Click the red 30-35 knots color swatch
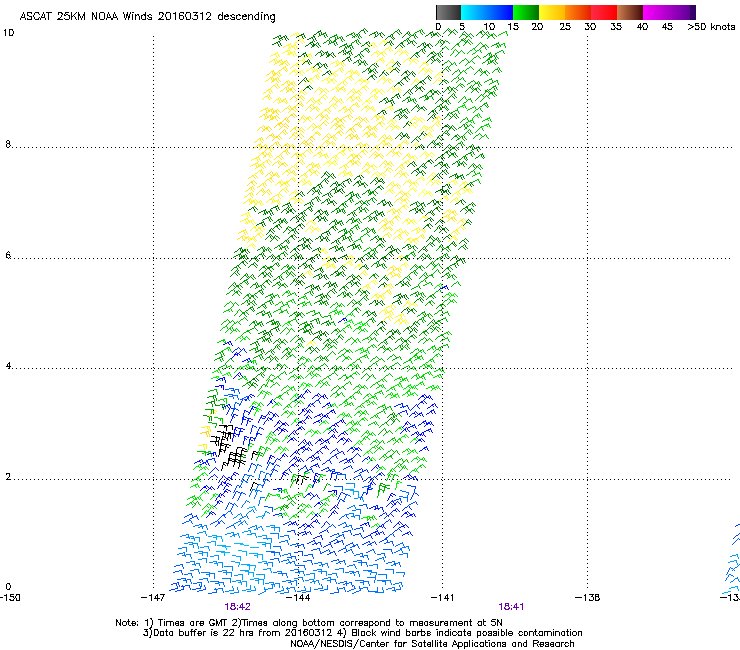The image size is (740, 650). pyautogui.click(x=604, y=12)
